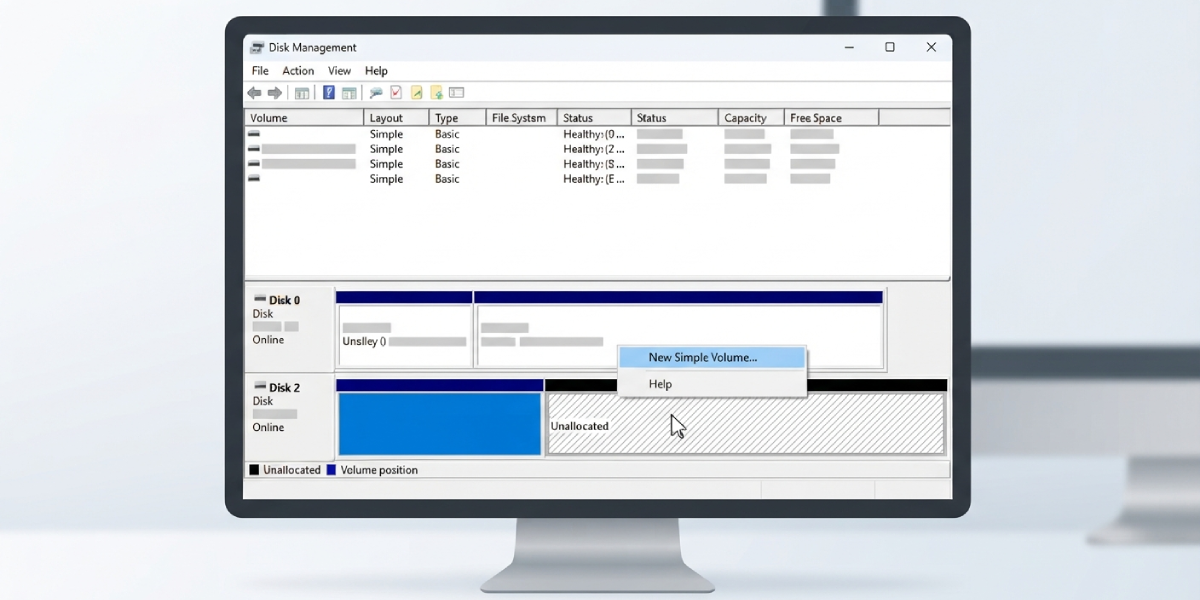
Task: Click the list view settings toolbar icon
Action: click(457, 93)
